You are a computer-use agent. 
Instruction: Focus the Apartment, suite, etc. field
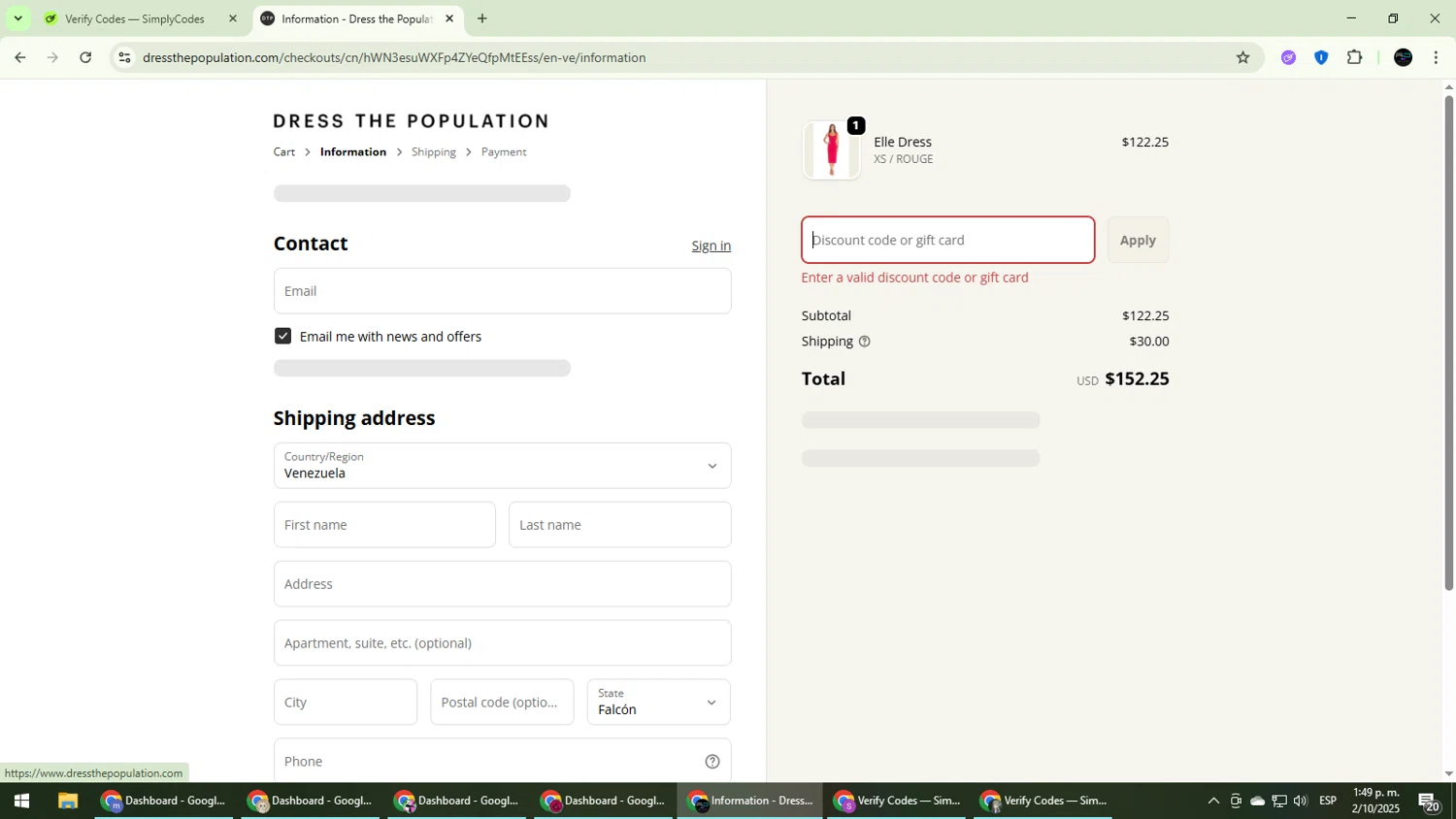pyautogui.click(x=502, y=643)
